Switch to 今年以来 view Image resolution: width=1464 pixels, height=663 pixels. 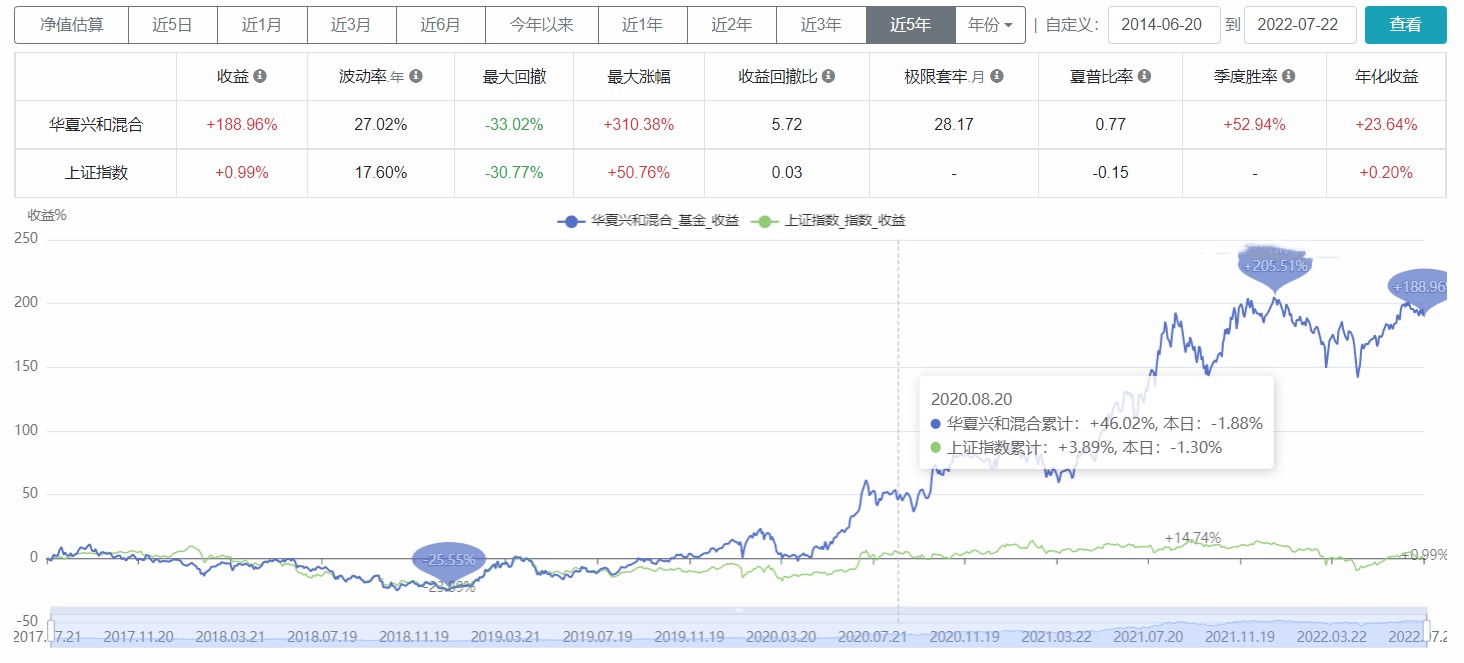tap(541, 24)
